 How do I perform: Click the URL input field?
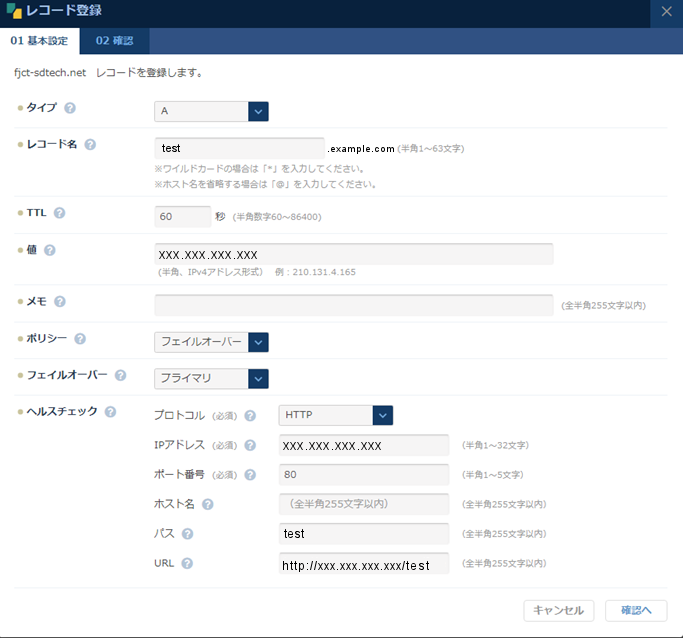[364, 564]
